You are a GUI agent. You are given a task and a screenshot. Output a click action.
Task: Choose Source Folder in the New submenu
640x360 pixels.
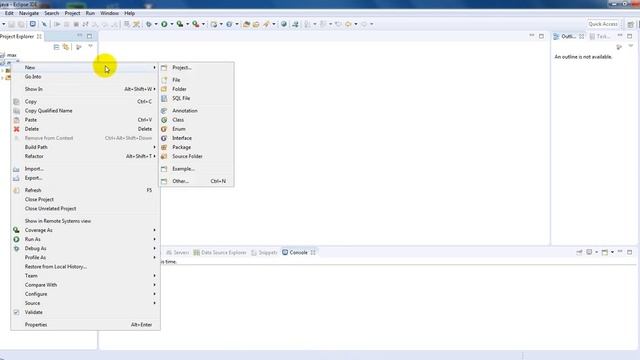[196, 156]
